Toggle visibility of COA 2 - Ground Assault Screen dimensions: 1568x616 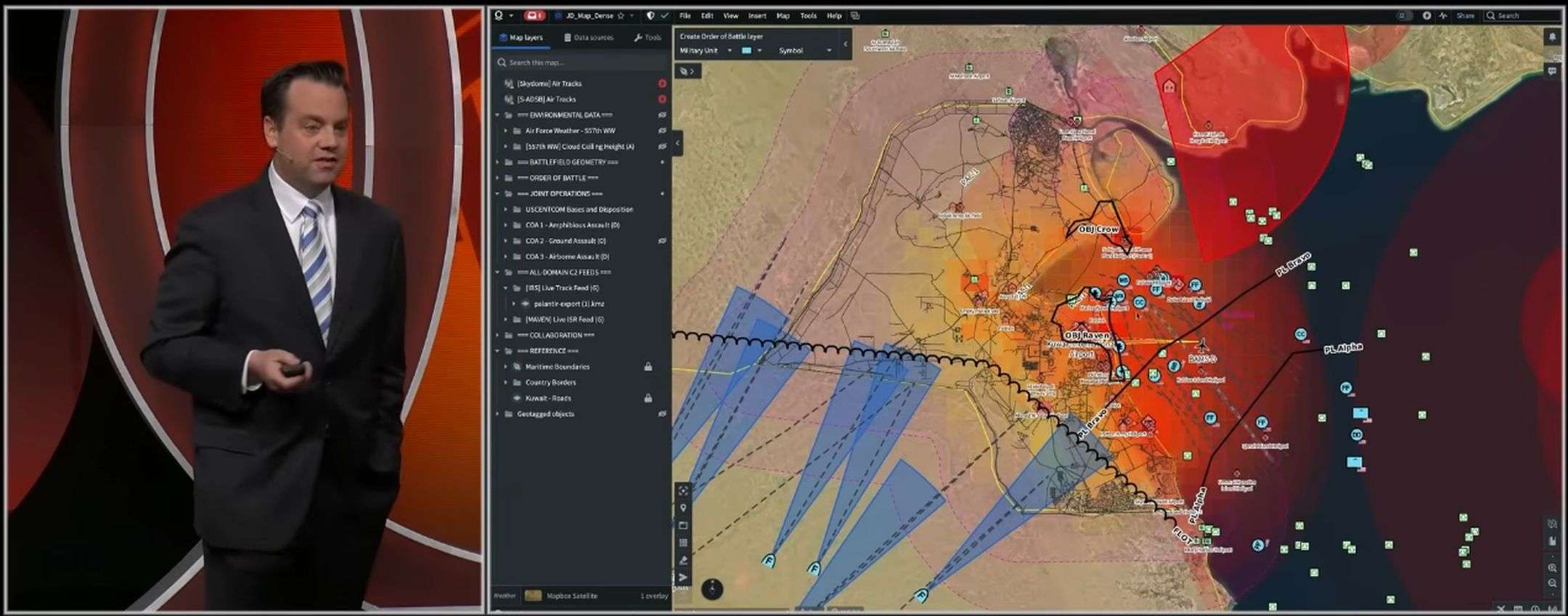coord(662,240)
